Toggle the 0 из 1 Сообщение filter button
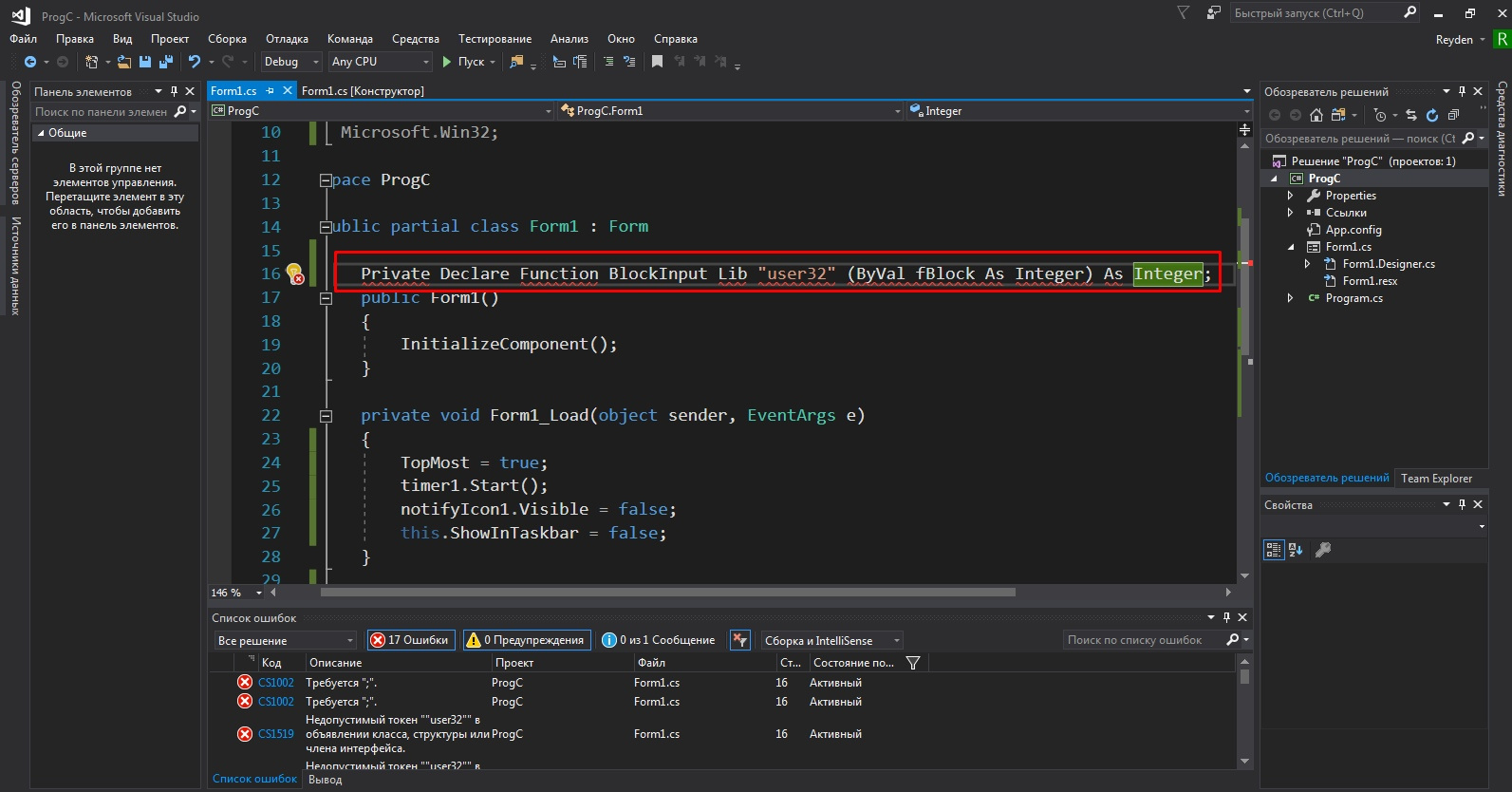Image resolution: width=1512 pixels, height=792 pixels. (x=659, y=640)
